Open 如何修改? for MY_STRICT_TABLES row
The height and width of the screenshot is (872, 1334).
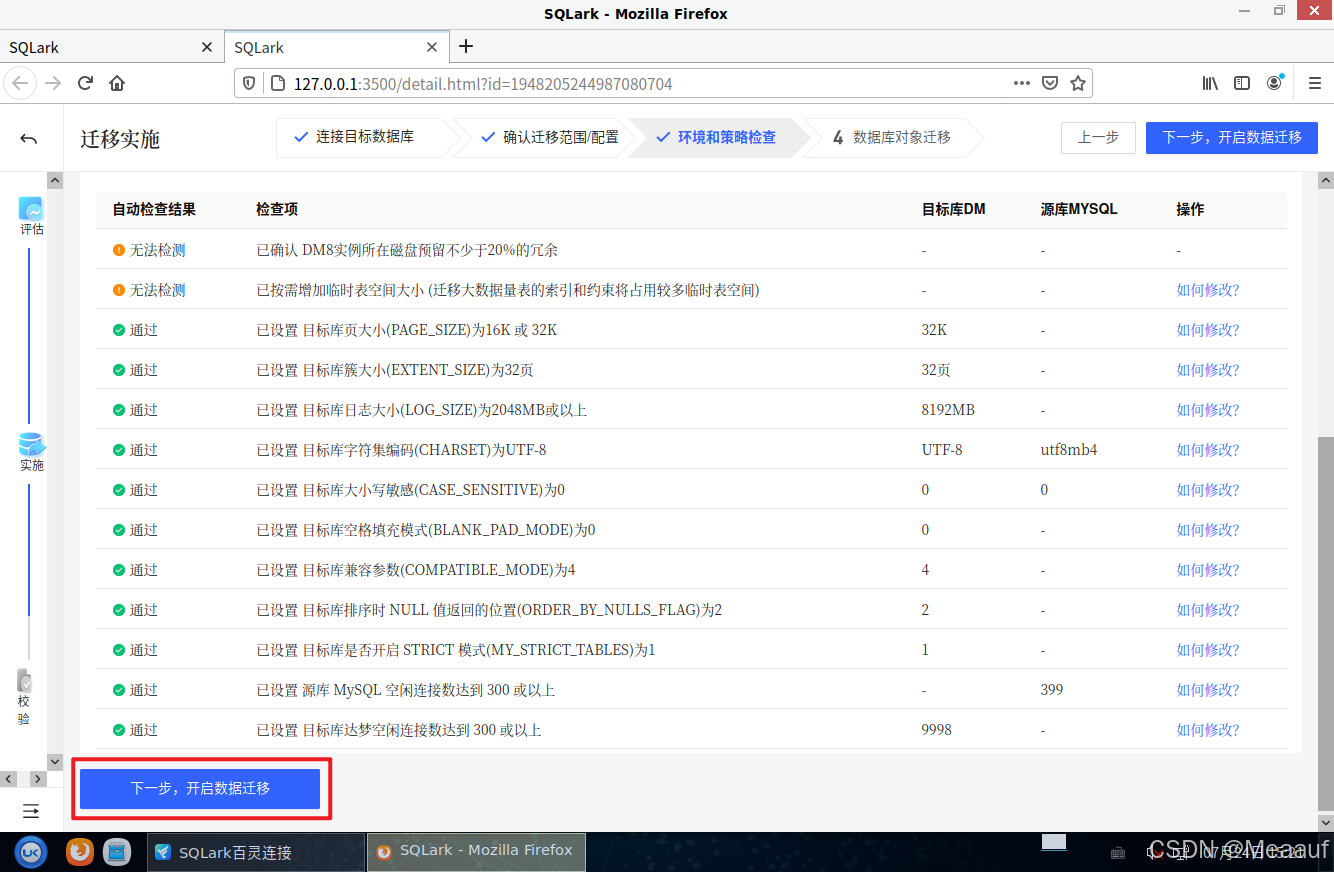1208,650
